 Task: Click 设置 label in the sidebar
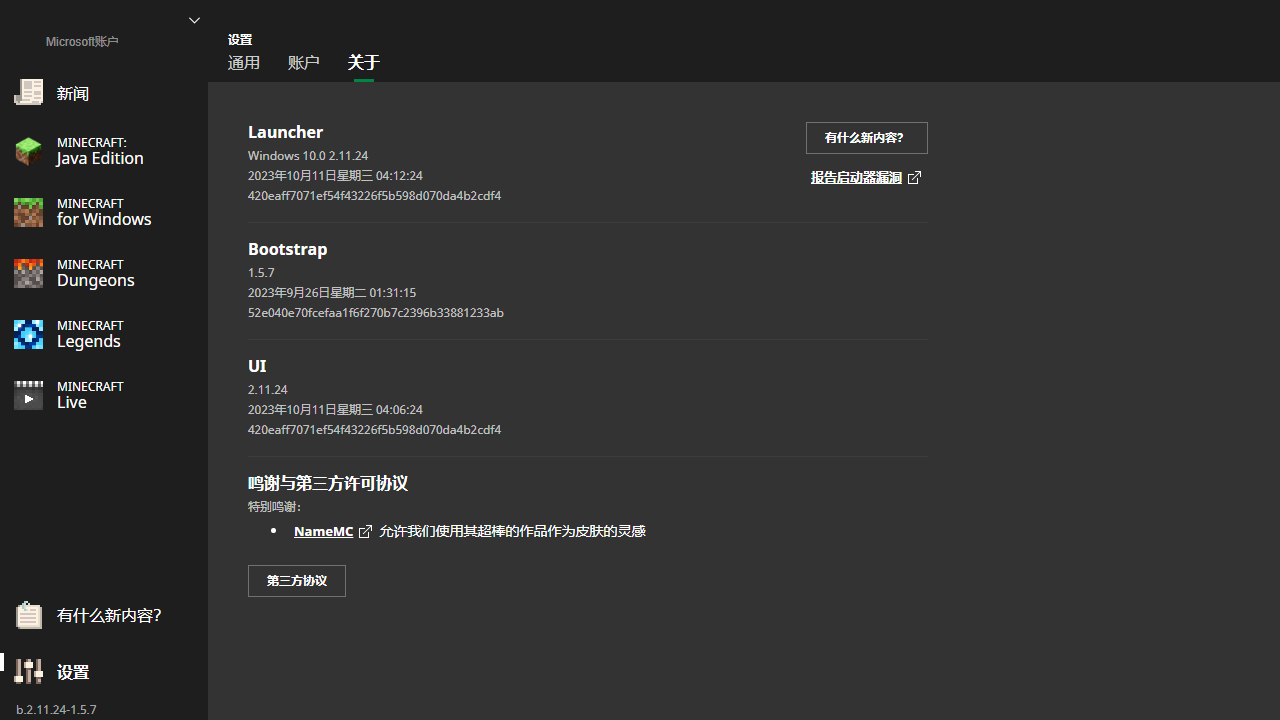tap(73, 672)
